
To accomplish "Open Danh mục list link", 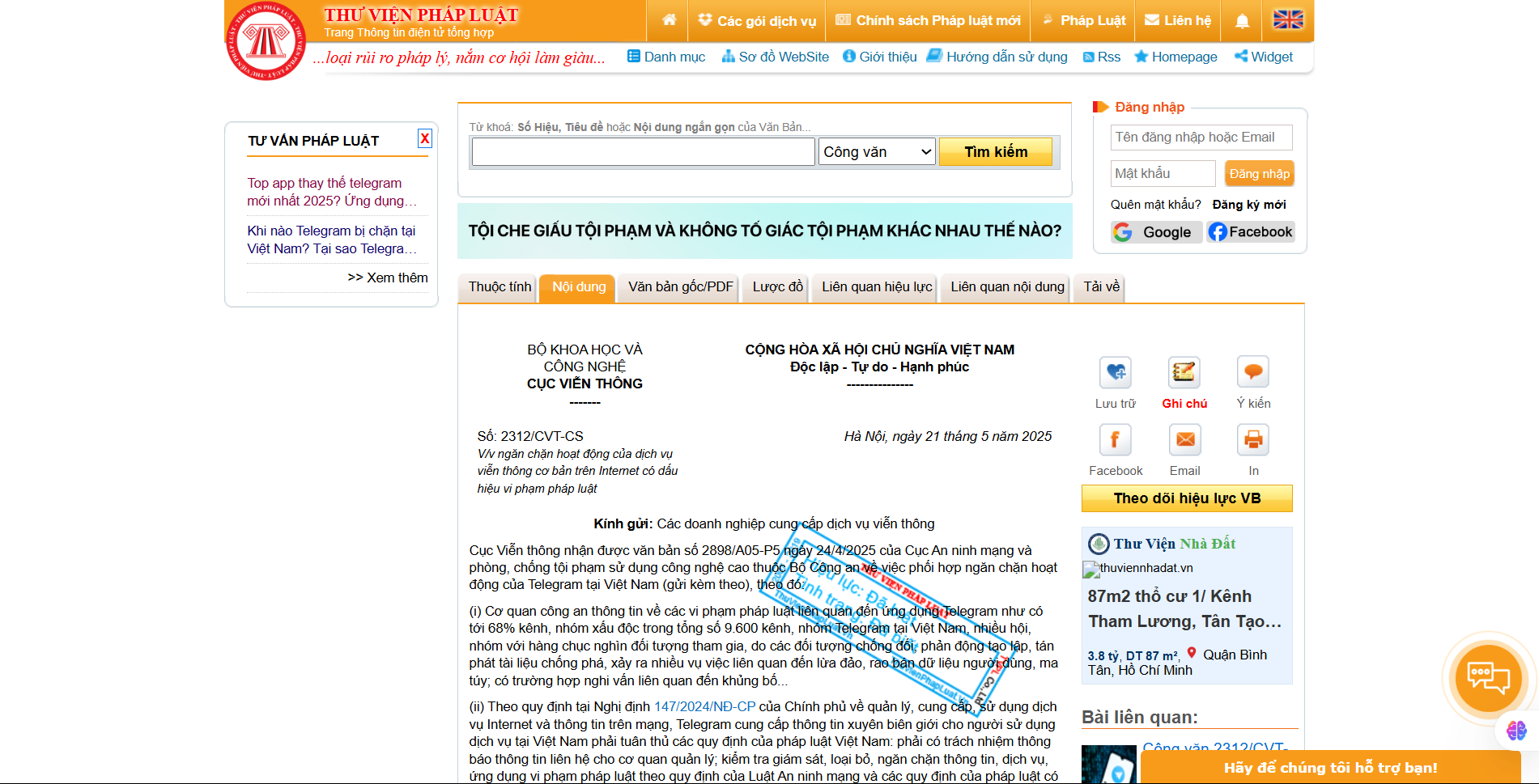I will coord(666,57).
